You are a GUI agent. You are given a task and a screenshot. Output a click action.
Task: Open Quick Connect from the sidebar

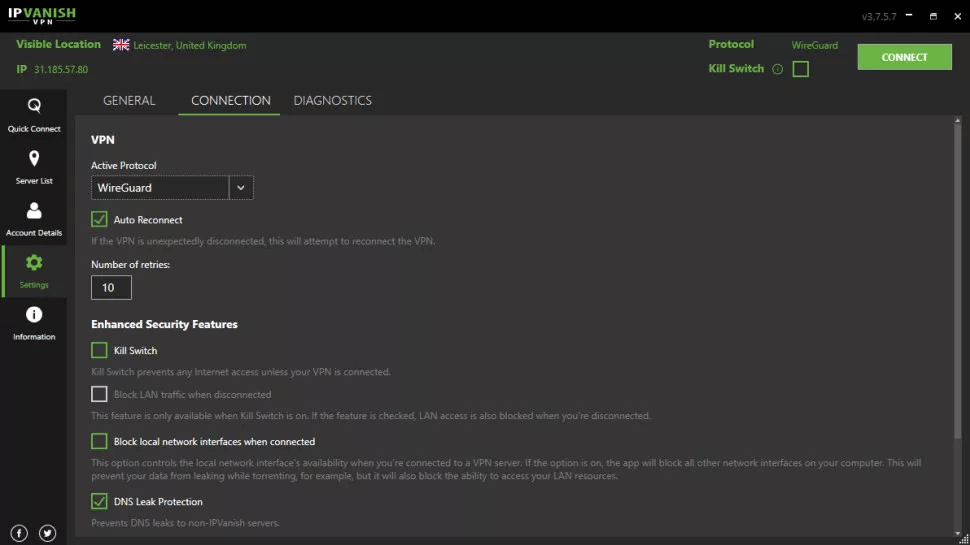(34, 115)
